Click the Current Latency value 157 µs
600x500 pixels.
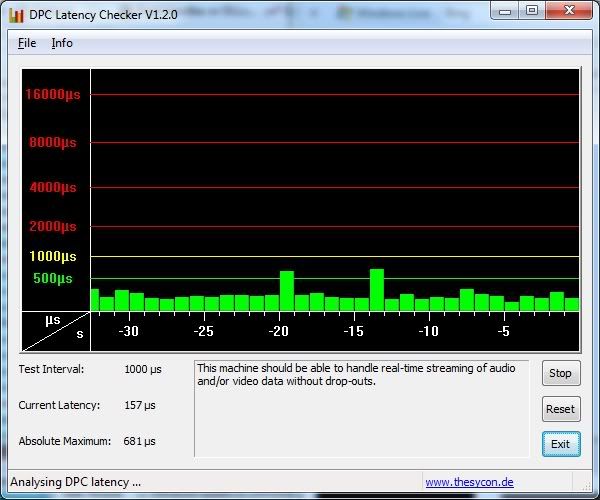[140, 406]
